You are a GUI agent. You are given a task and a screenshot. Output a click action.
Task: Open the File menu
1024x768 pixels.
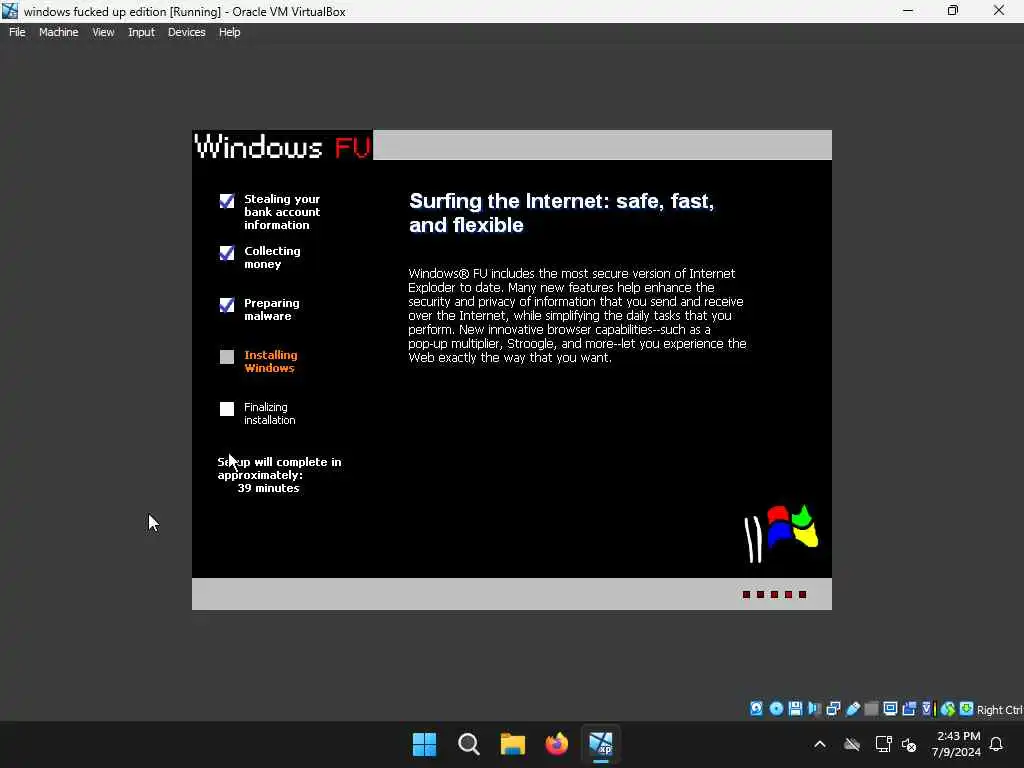point(17,32)
